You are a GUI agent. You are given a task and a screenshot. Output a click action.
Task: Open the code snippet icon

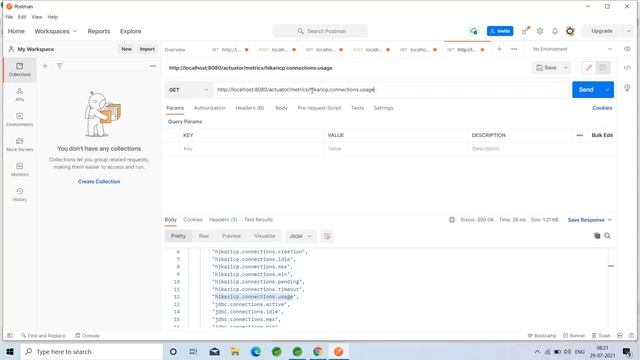pyautogui.click(x=627, y=68)
